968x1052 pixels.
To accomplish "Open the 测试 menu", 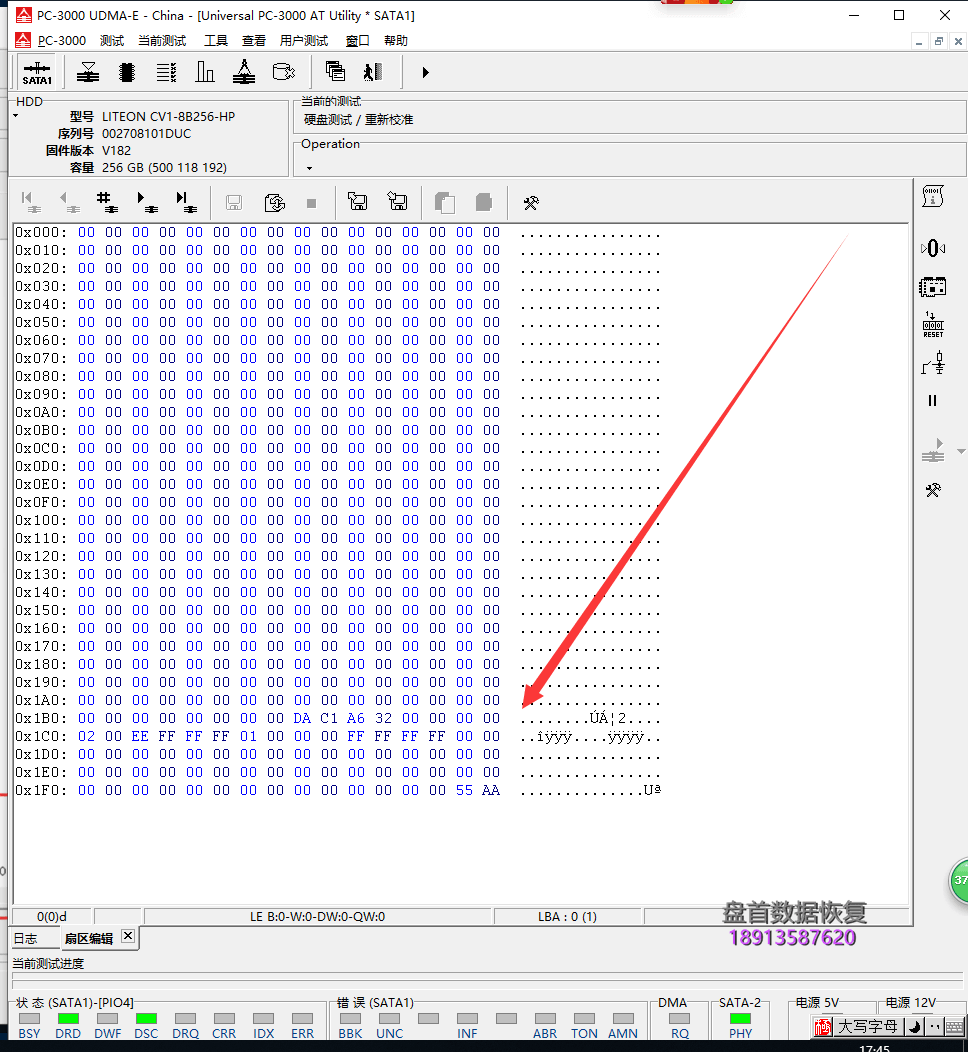I will (112, 41).
